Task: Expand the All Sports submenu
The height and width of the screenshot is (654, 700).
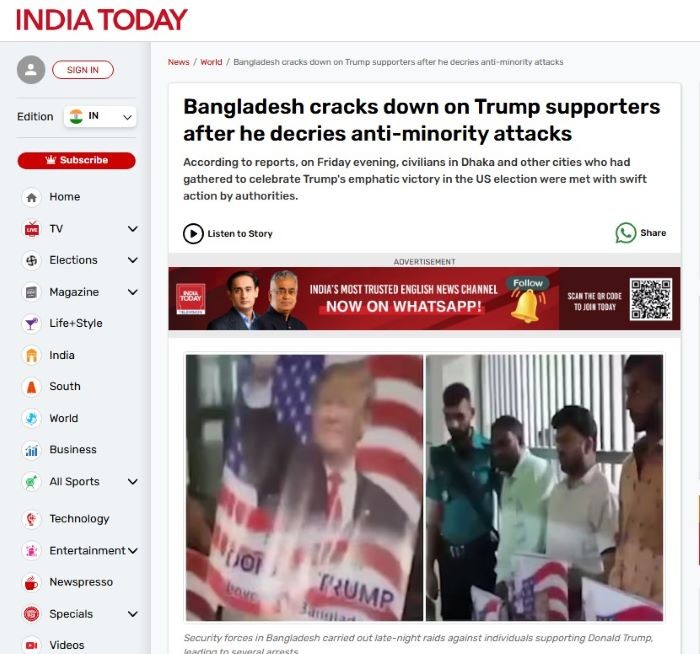Action: [133, 481]
